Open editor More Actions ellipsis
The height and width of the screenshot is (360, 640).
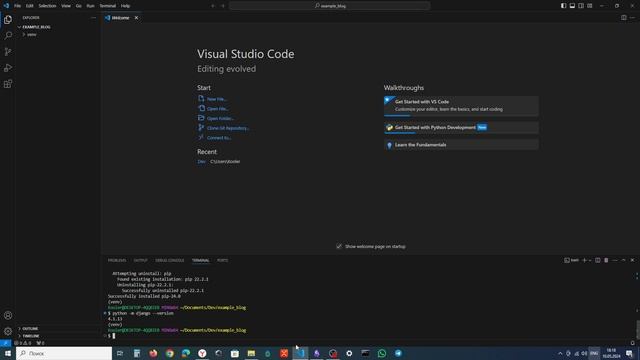pos(632,18)
